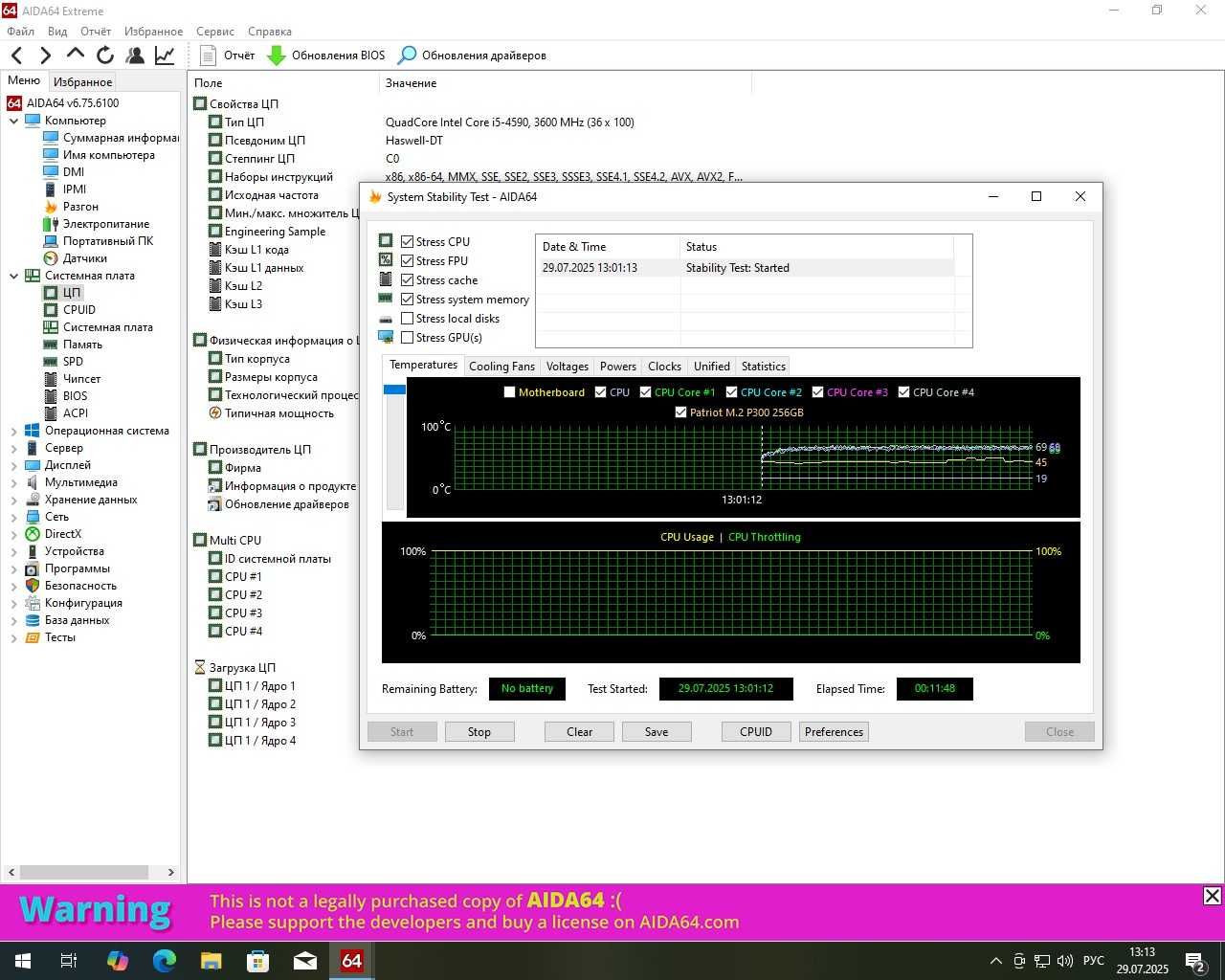Open File Explorer from the taskbar
The height and width of the screenshot is (980, 1225).
tap(211, 960)
